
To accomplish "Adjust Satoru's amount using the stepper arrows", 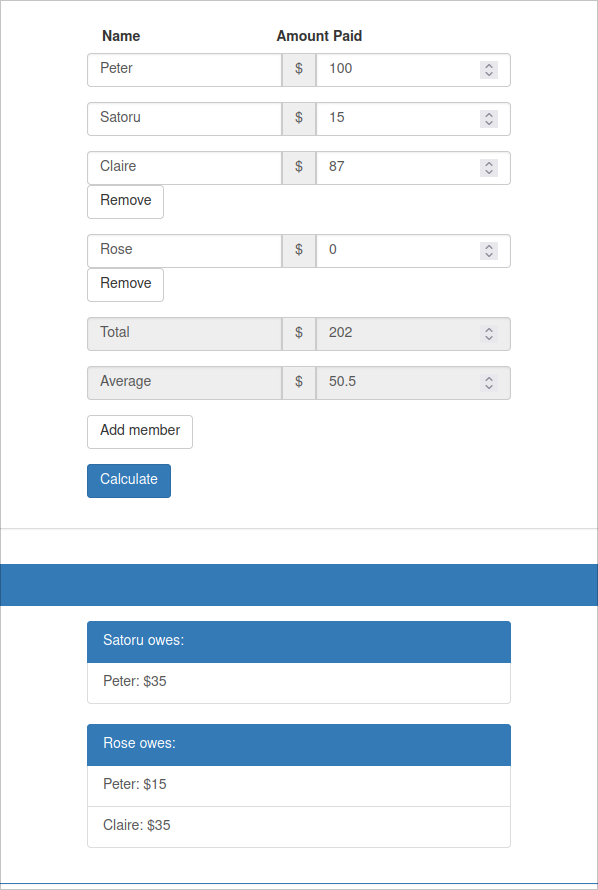I will pos(488,119).
